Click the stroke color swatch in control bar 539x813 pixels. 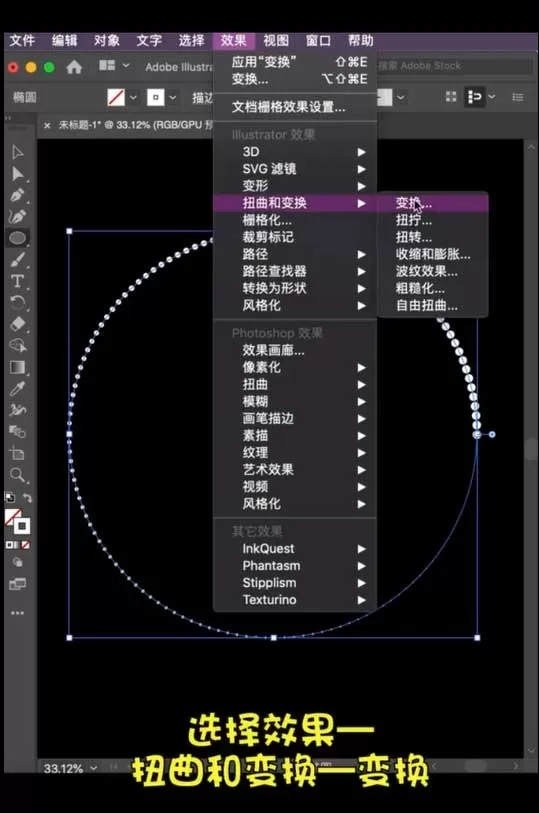[x=155, y=97]
